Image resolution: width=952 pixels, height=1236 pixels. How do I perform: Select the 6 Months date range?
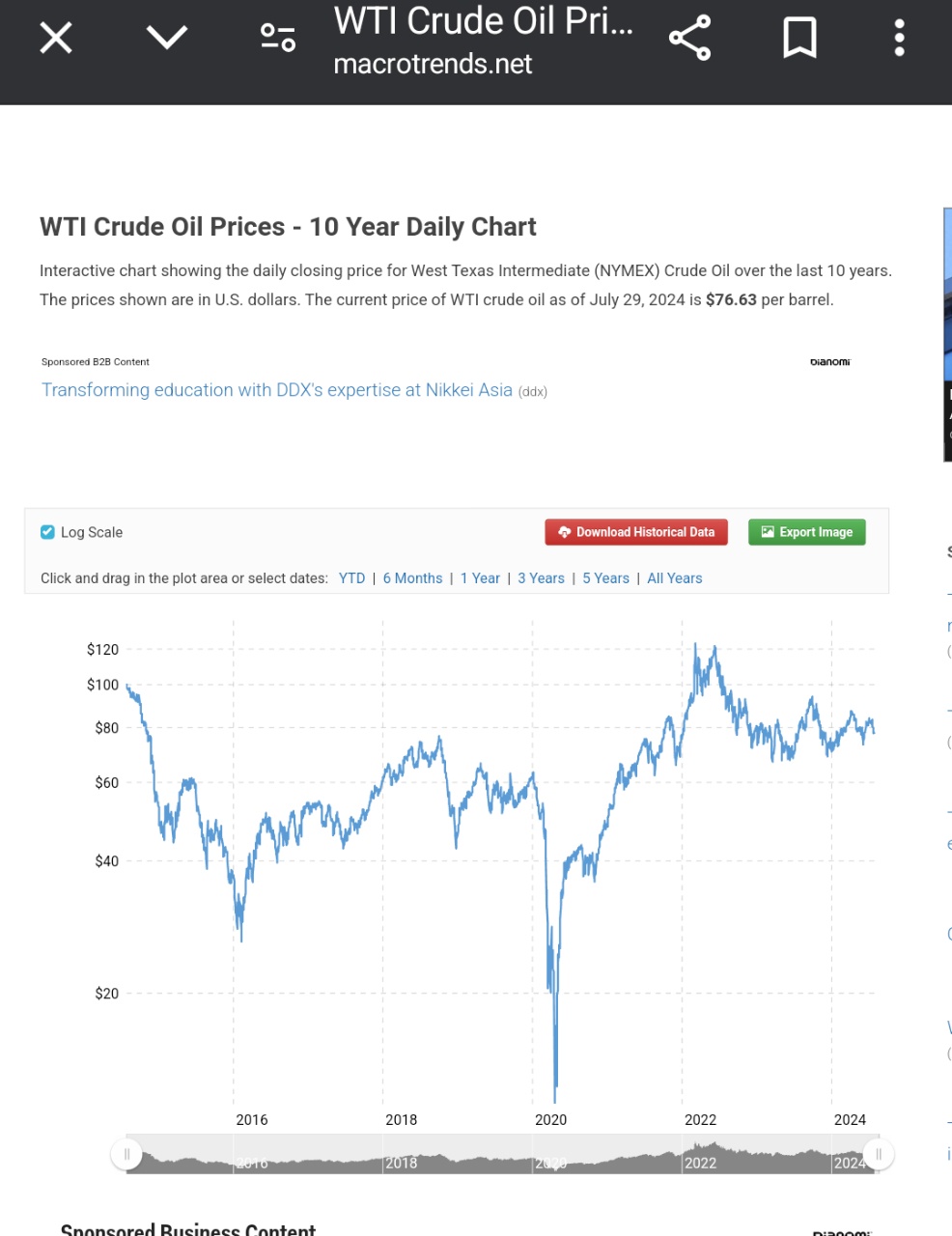(412, 578)
